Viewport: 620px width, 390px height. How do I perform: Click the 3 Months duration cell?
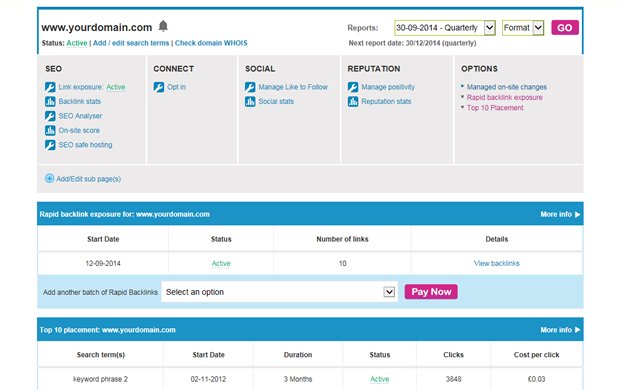coord(298,379)
